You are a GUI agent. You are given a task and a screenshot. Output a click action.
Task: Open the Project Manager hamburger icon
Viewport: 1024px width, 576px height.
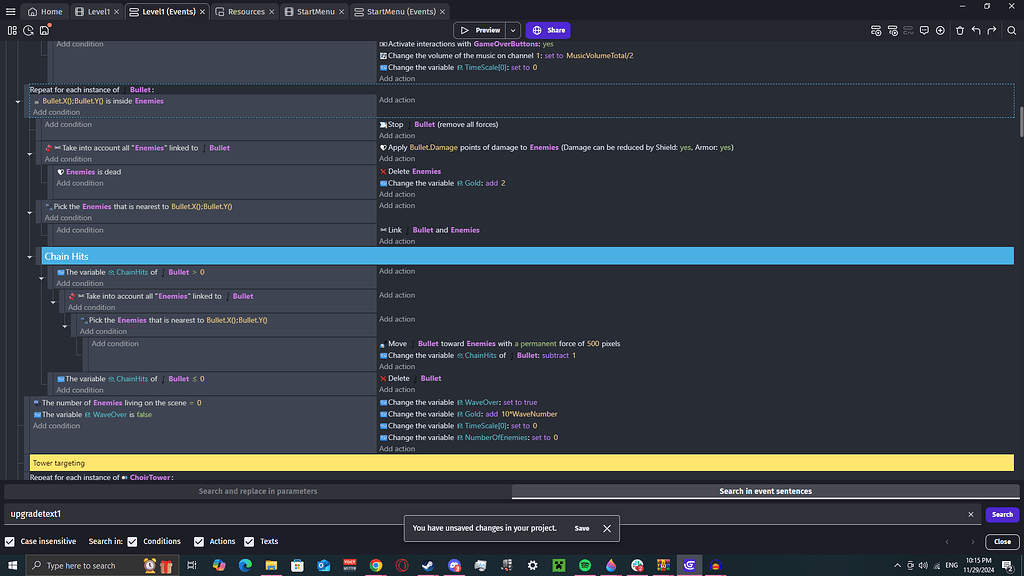pyautogui.click(x=9, y=10)
